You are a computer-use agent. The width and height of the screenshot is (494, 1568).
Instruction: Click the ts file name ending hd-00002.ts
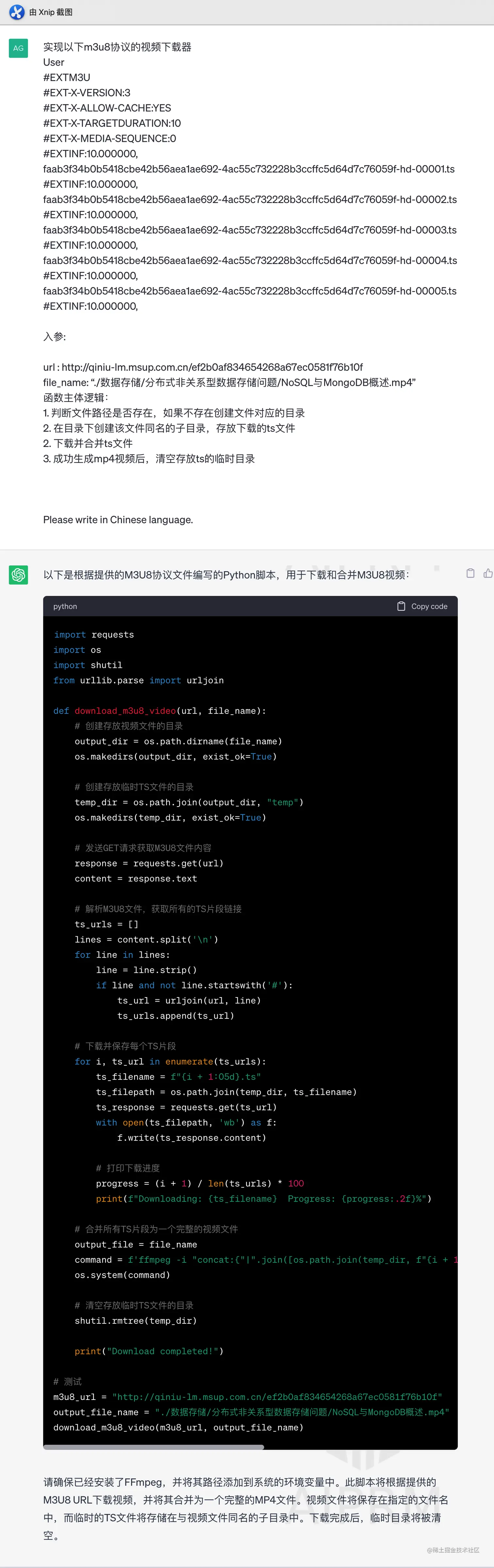tap(250, 199)
